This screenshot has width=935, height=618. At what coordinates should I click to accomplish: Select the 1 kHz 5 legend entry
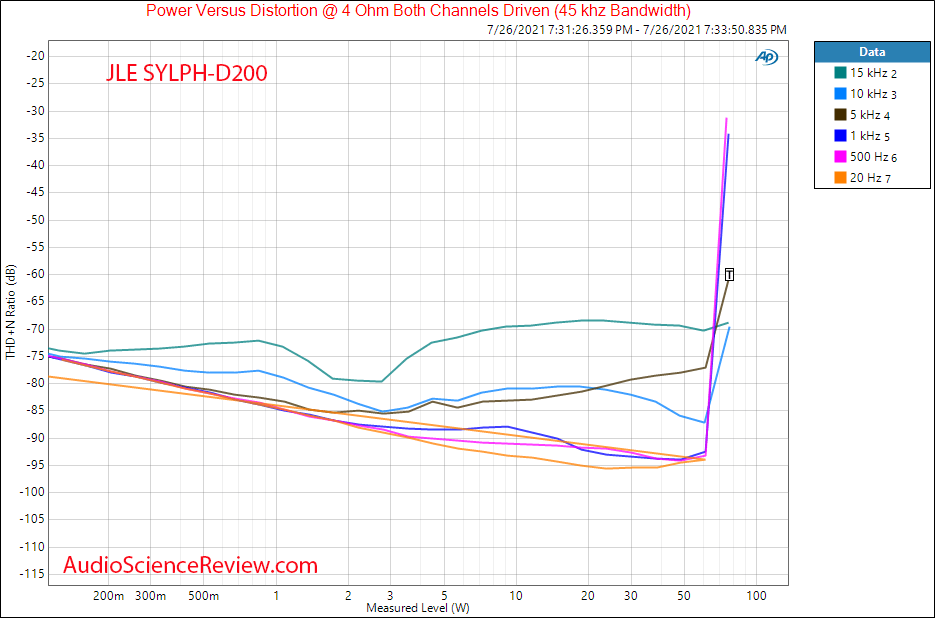[x=862, y=136]
